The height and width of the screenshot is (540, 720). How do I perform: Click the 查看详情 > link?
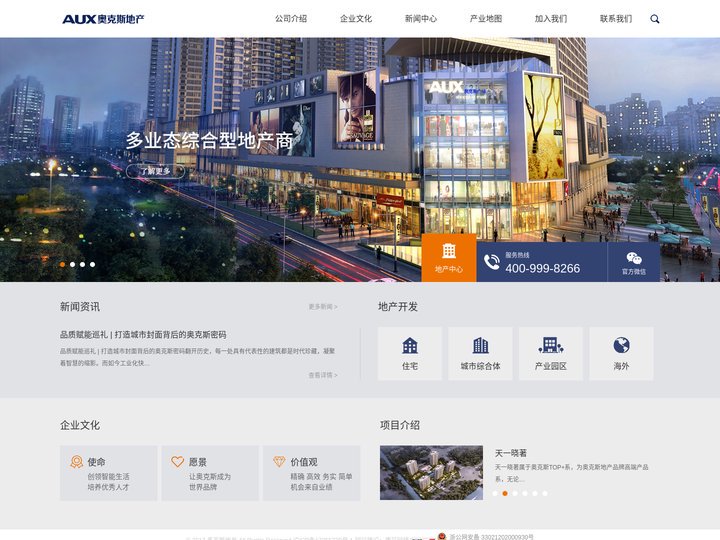323,375
